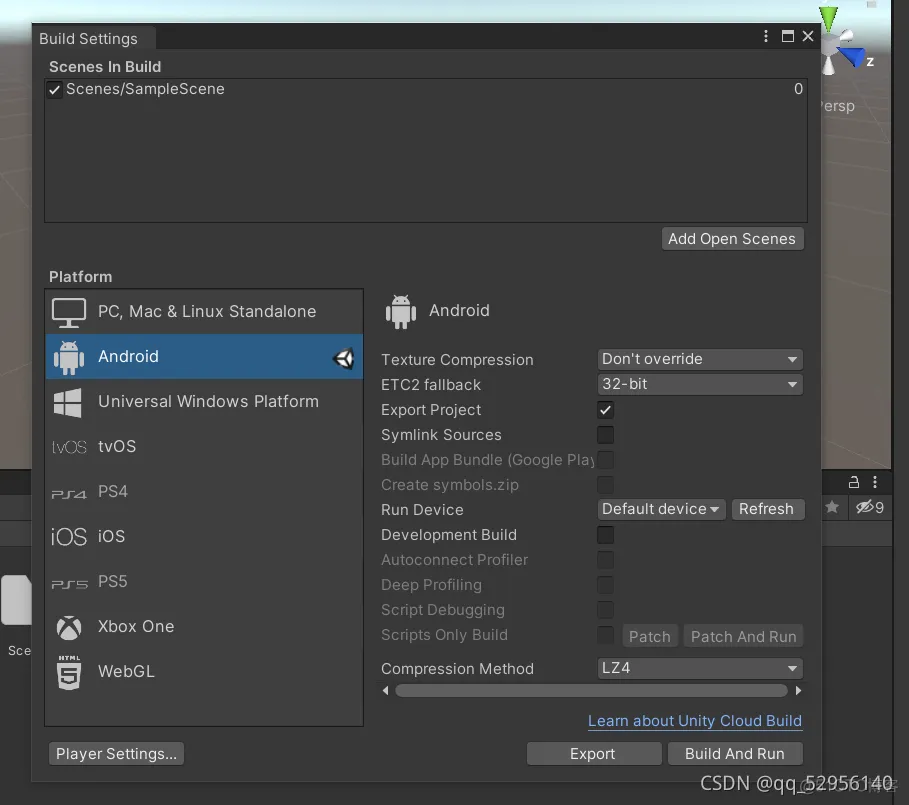Click Patch And Run button

(744, 636)
